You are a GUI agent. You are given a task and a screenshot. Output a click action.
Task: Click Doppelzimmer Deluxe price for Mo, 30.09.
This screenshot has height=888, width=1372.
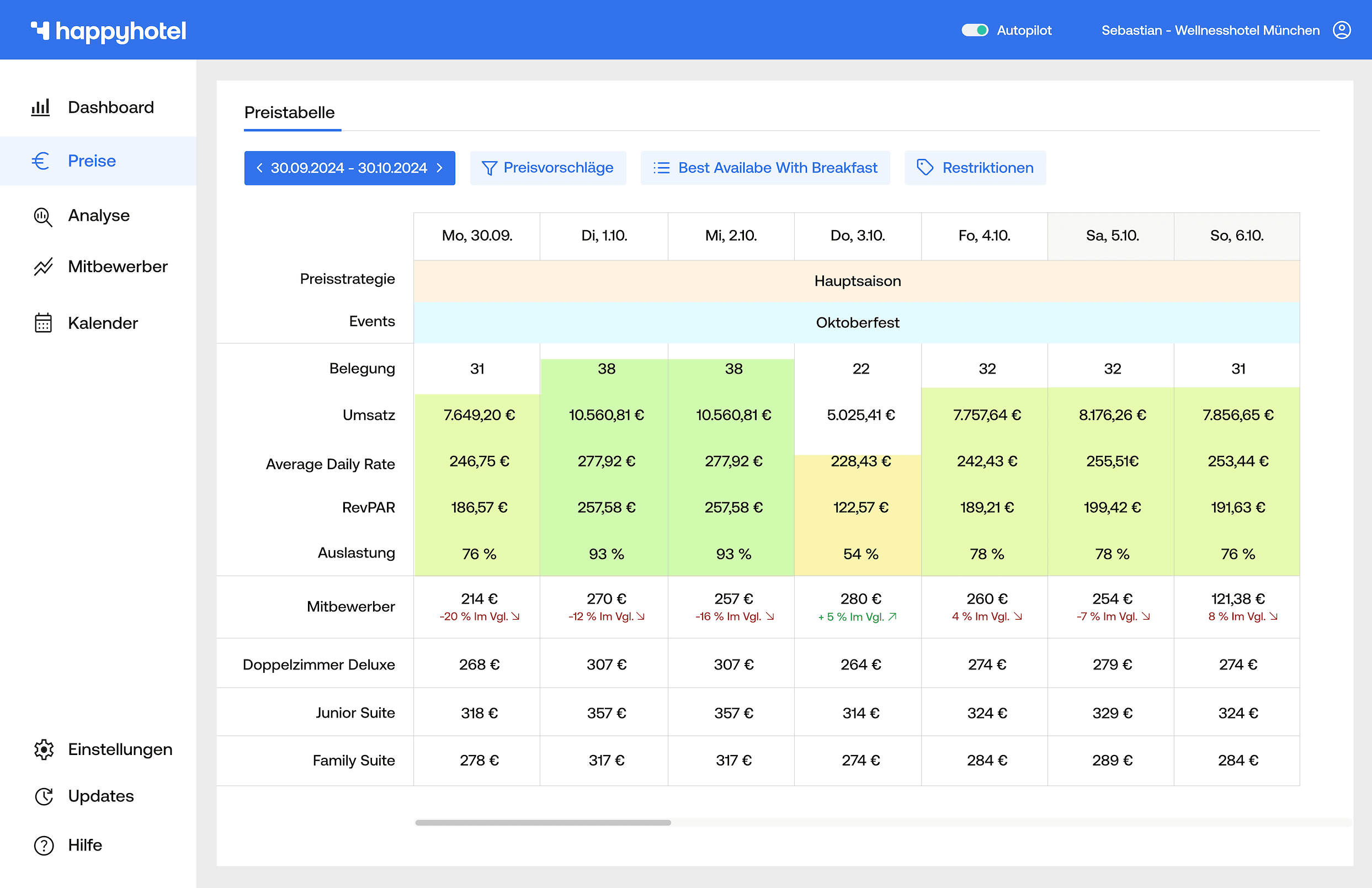pyautogui.click(x=478, y=664)
